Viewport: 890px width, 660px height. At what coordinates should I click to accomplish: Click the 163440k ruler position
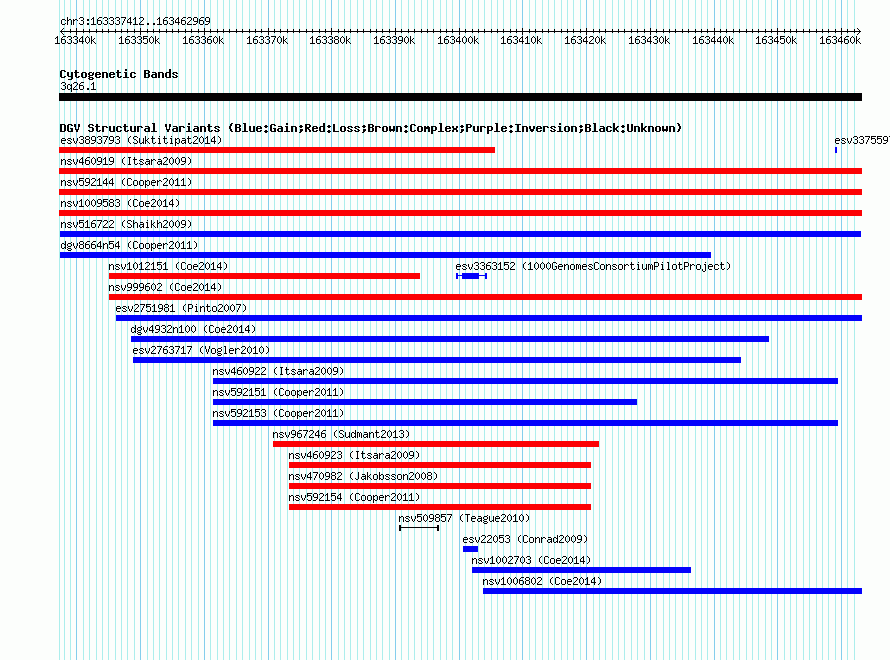pyautogui.click(x=712, y=40)
